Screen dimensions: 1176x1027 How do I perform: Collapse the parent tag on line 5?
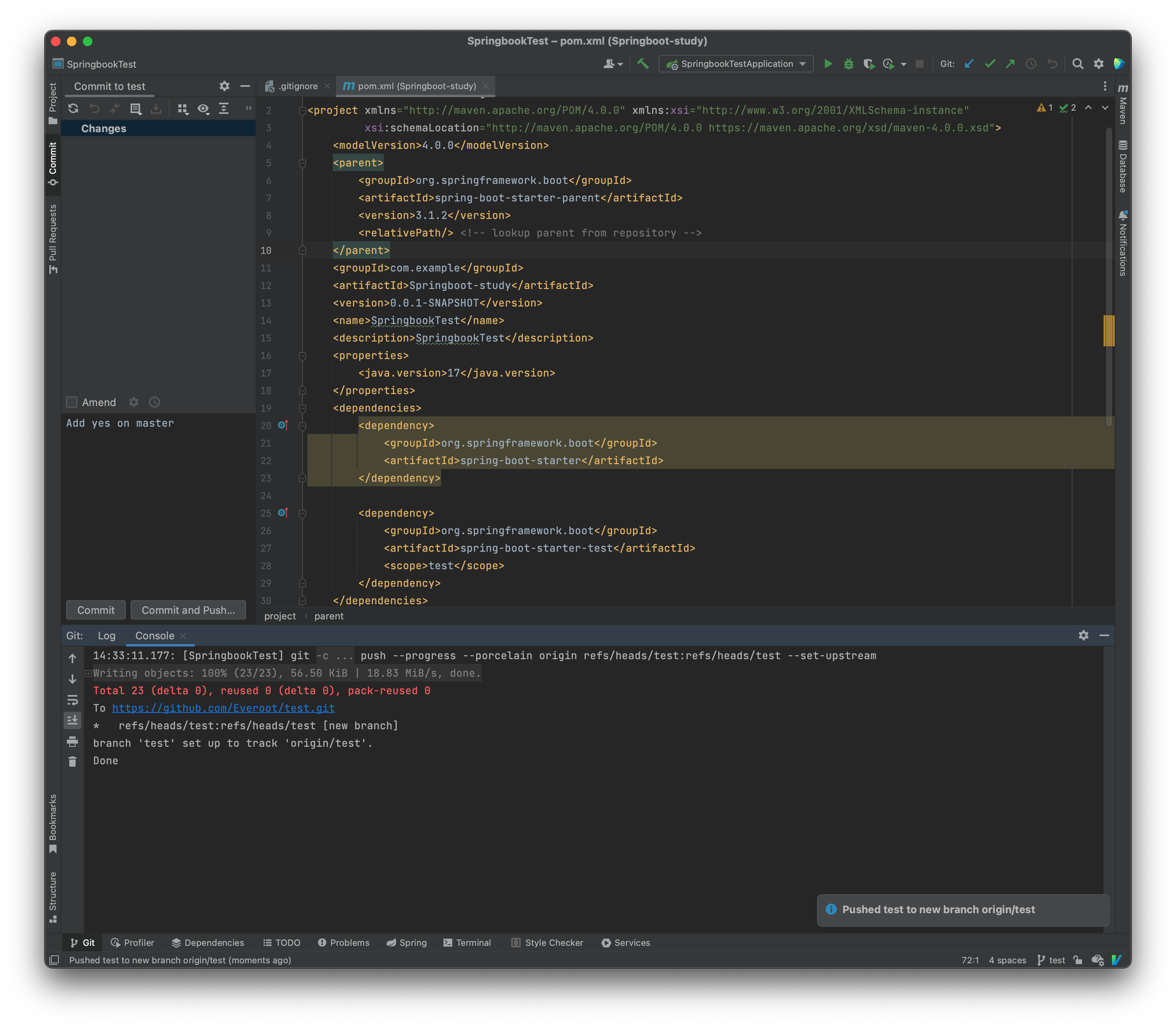tap(303, 163)
